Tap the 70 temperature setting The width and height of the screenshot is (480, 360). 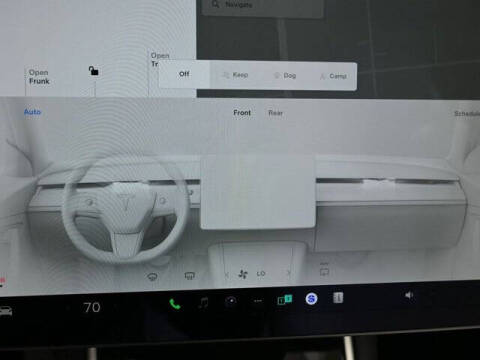92,307
